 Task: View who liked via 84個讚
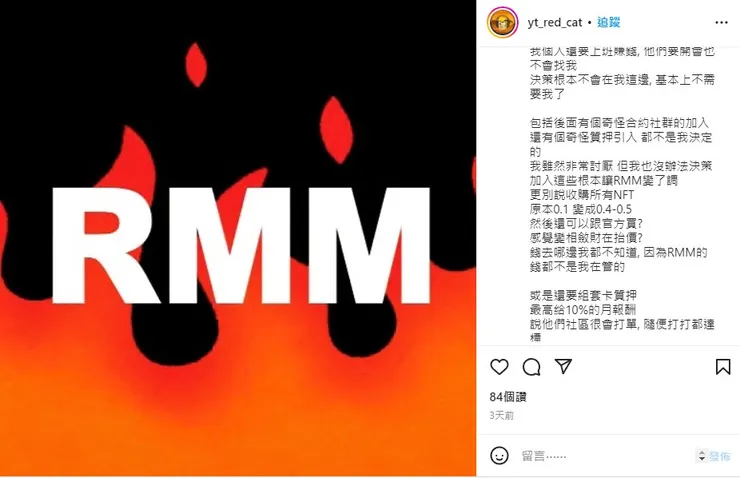(x=508, y=397)
